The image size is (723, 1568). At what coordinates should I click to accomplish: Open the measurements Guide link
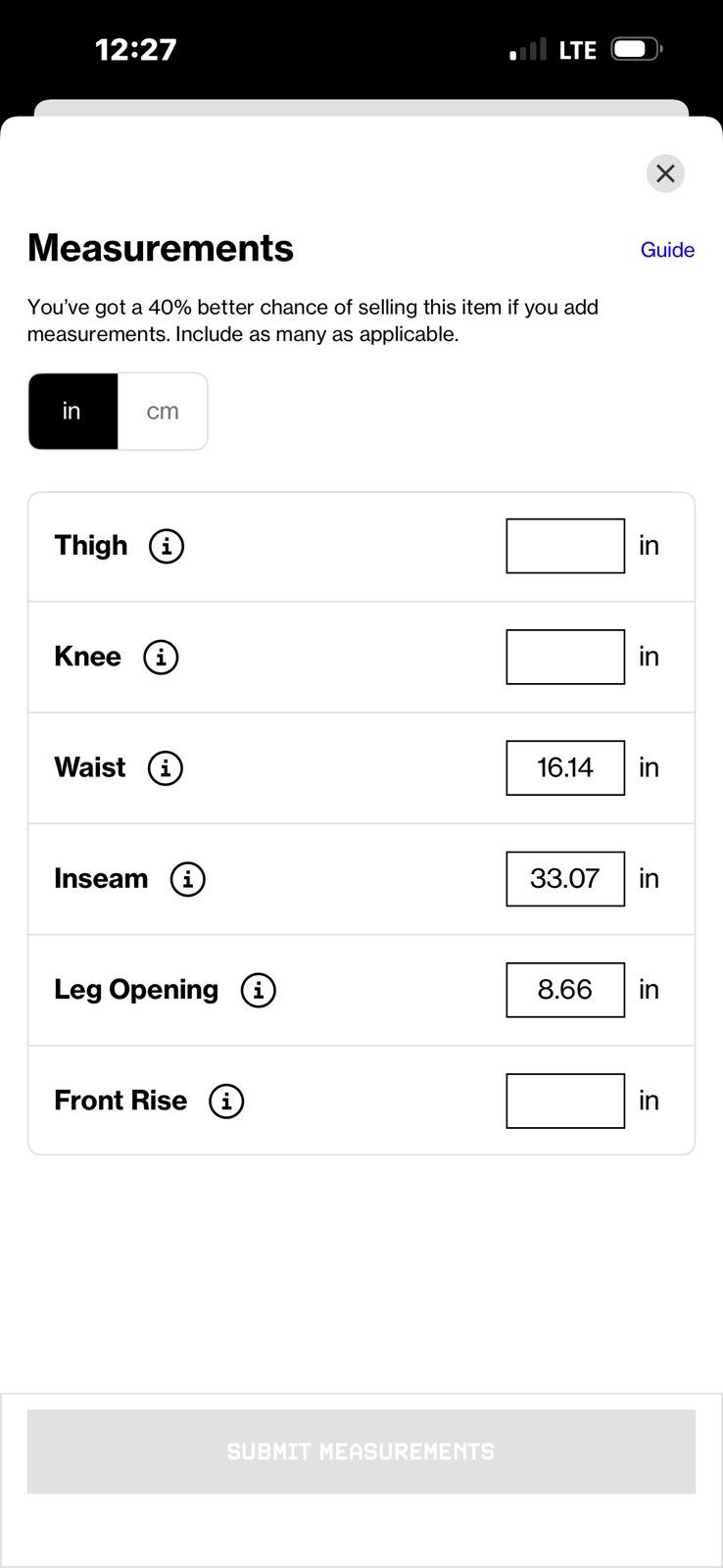[x=667, y=250]
